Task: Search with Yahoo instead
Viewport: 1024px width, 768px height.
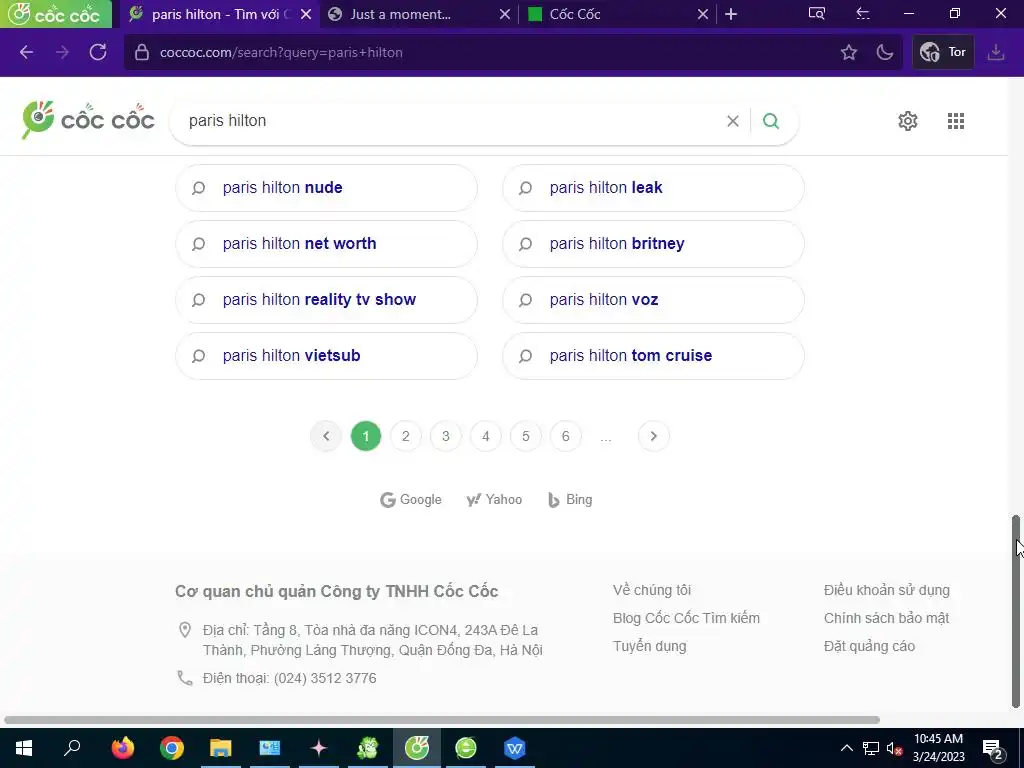Action: [494, 500]
